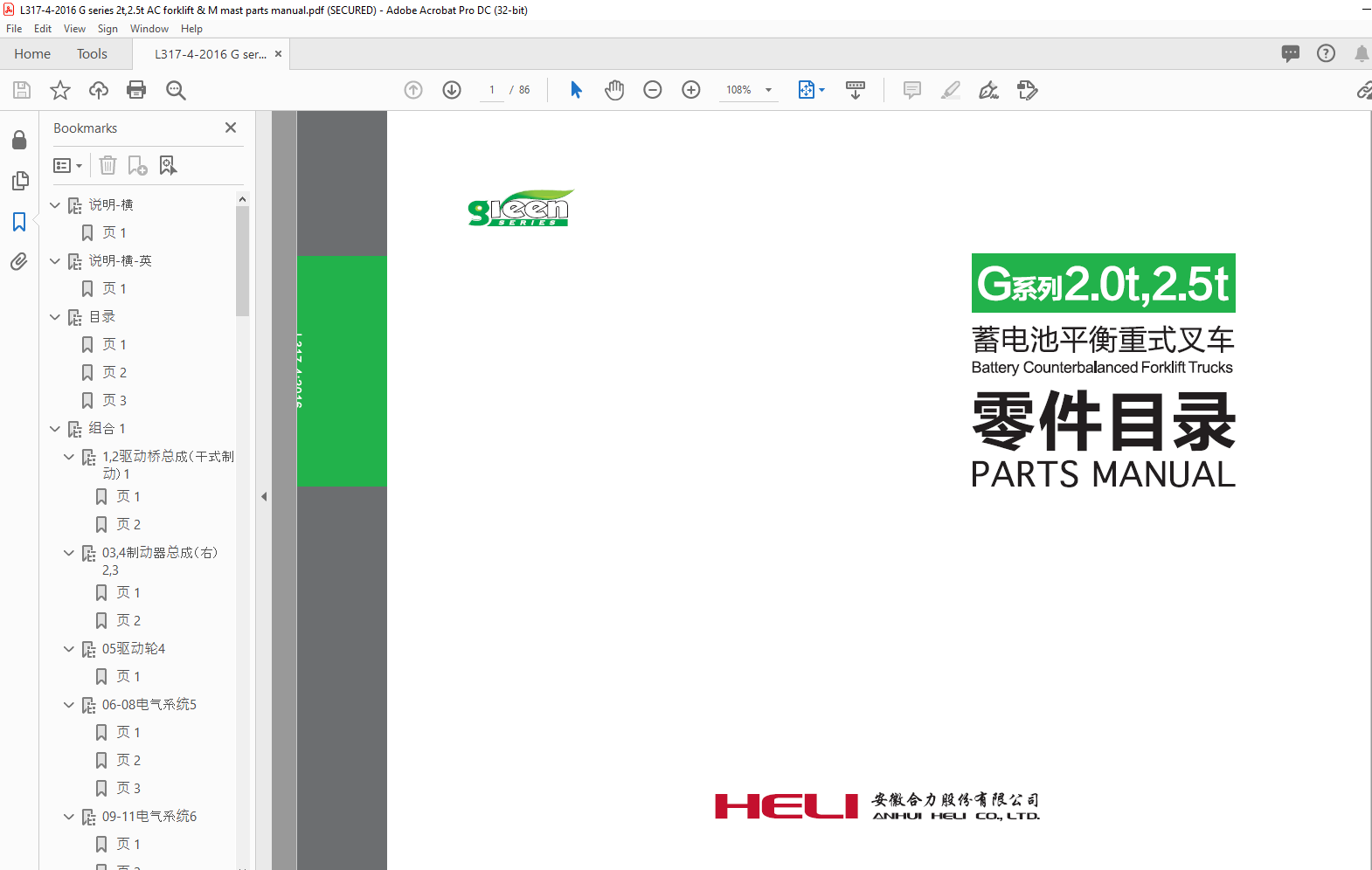
Task: Collapse the 说明-横 bookmark
Action: coord(55,205)
